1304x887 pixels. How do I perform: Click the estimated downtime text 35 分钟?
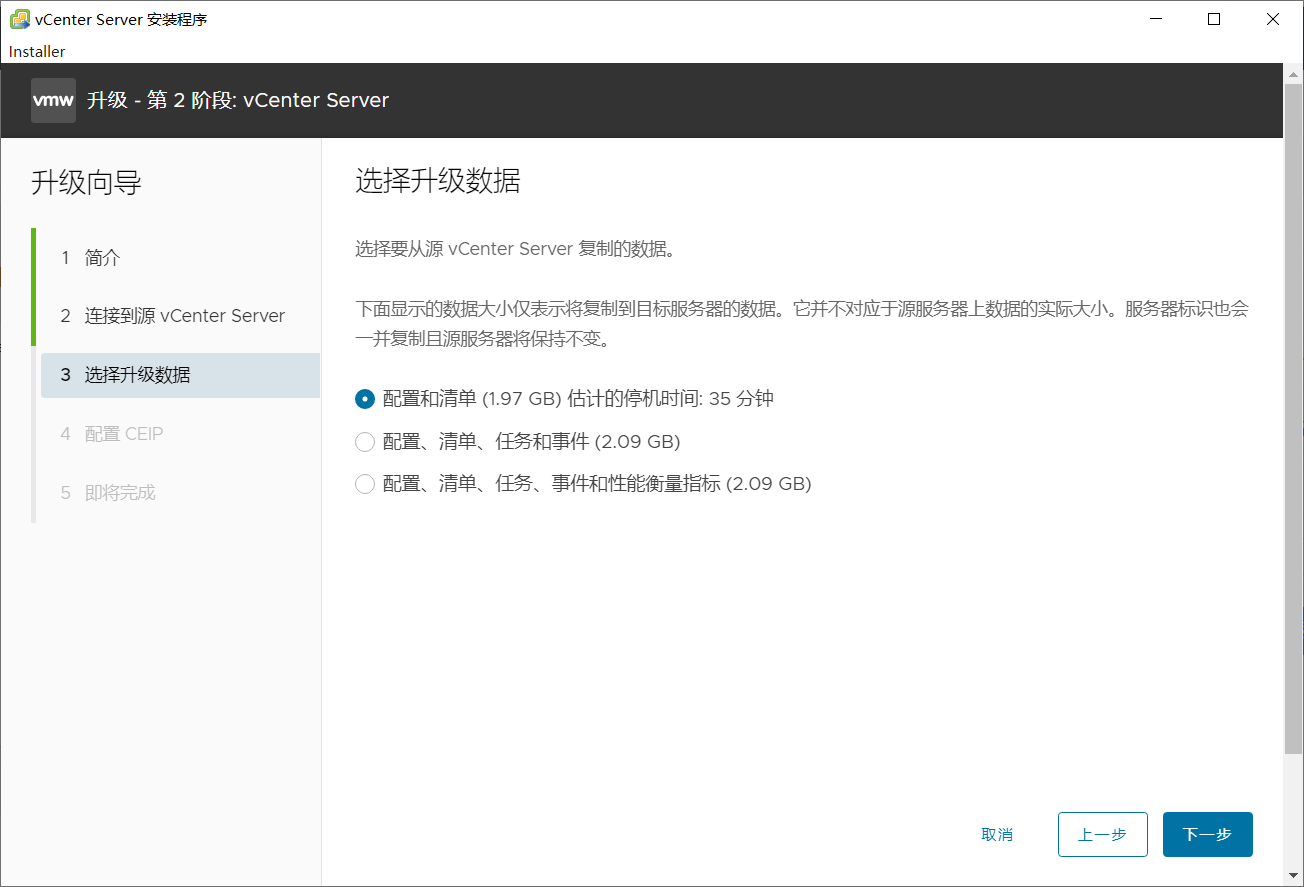[718, 398]
